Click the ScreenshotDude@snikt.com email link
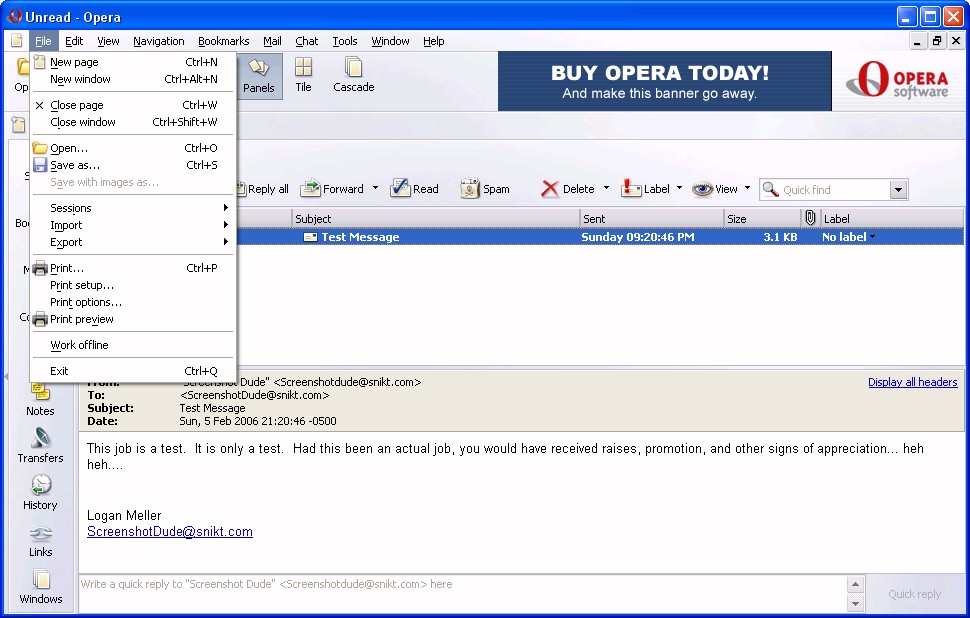The width and height of the screenshot is (970, 618). pyautogui.click(x=169, y=532)
